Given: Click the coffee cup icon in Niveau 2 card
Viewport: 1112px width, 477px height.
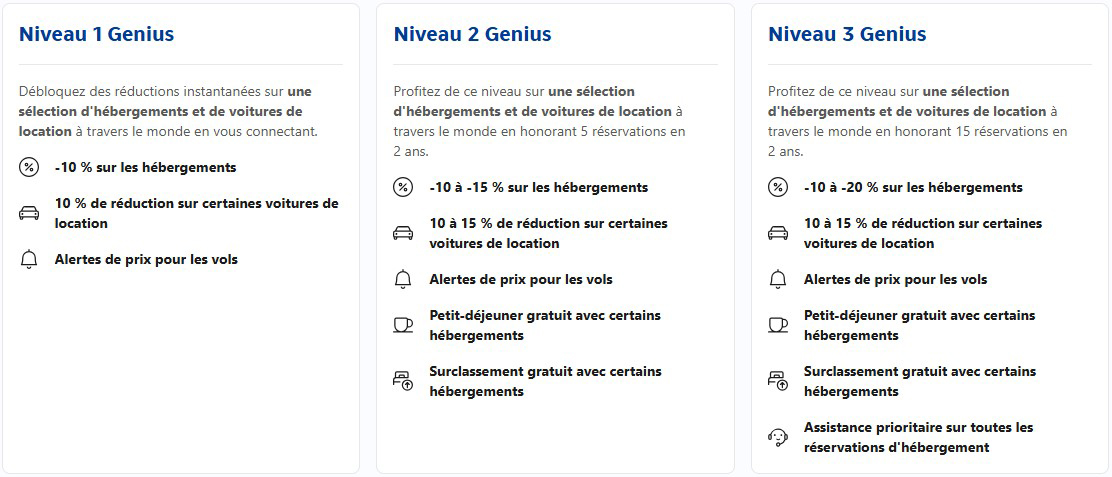Looking at the screenshot, I should pyautogui.click(x=403, y=325).
